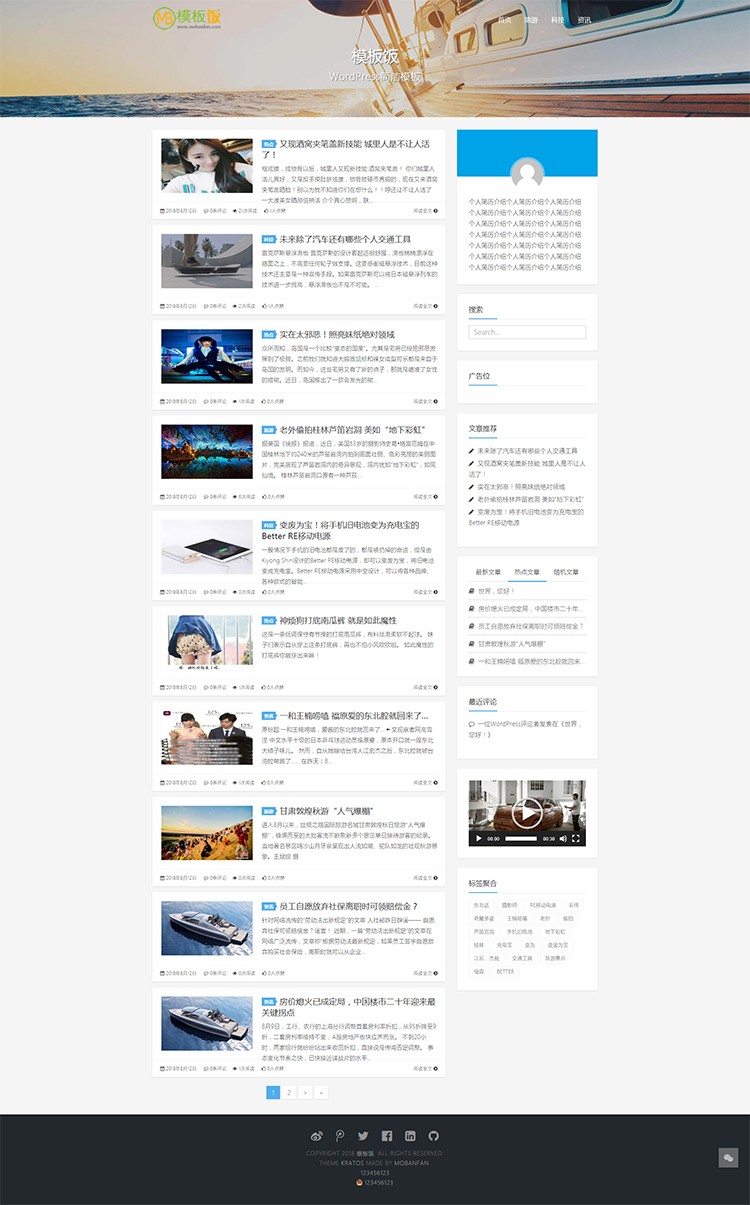Open article 未来除了汽车还有哪些个人交通工具

coord(345,239)
